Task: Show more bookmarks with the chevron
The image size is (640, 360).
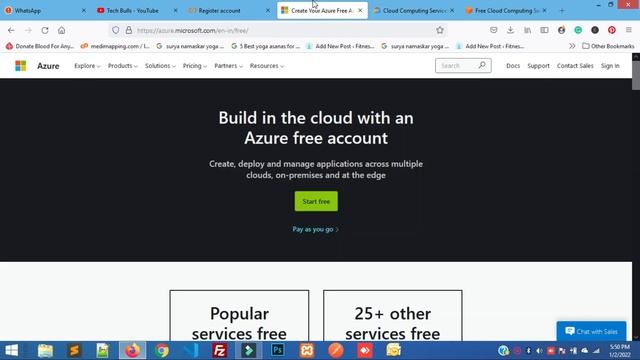Action: click(x=572, y=46)
